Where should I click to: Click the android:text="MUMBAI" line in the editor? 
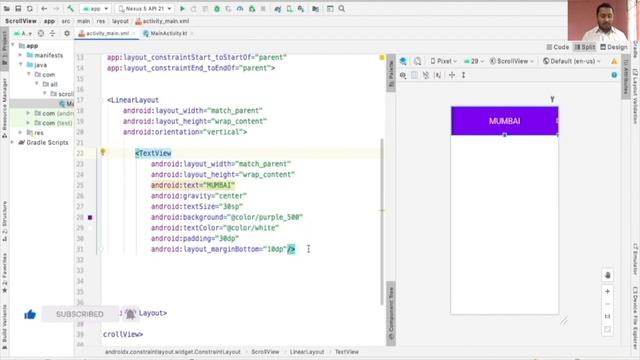pyautogui.click(x=193, y=185)
